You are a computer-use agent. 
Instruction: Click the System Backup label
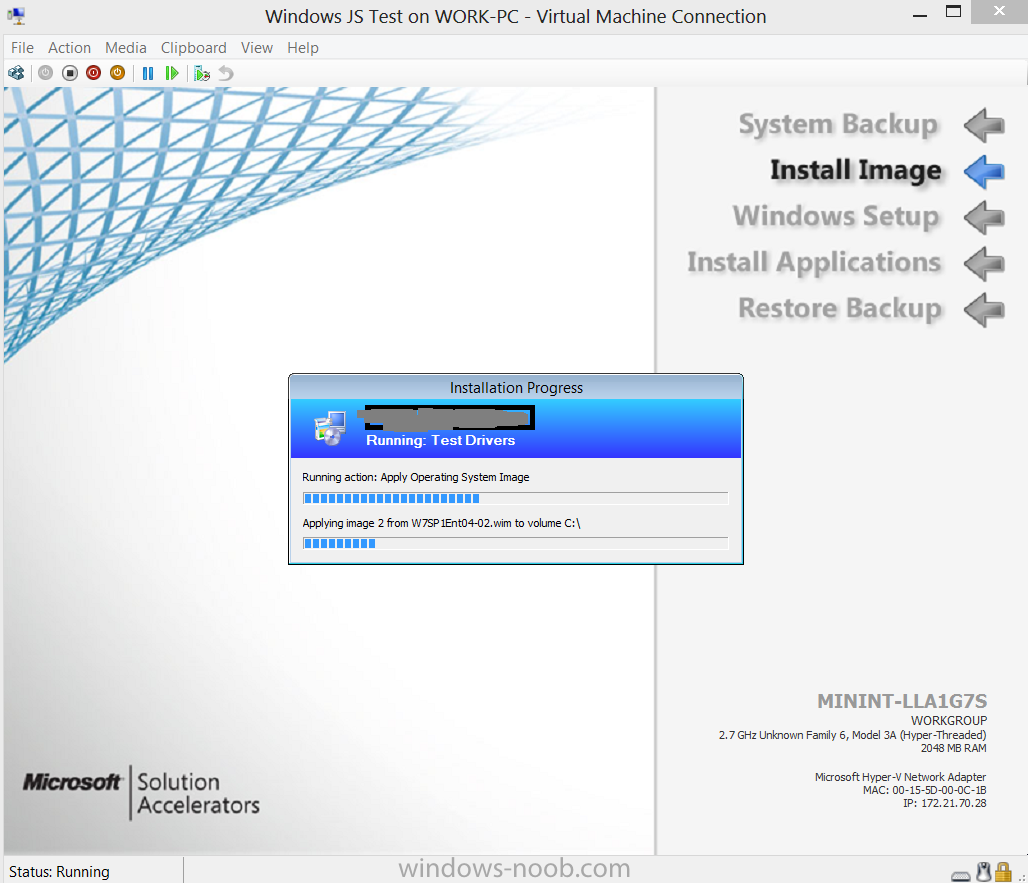[x=839, y=125]
